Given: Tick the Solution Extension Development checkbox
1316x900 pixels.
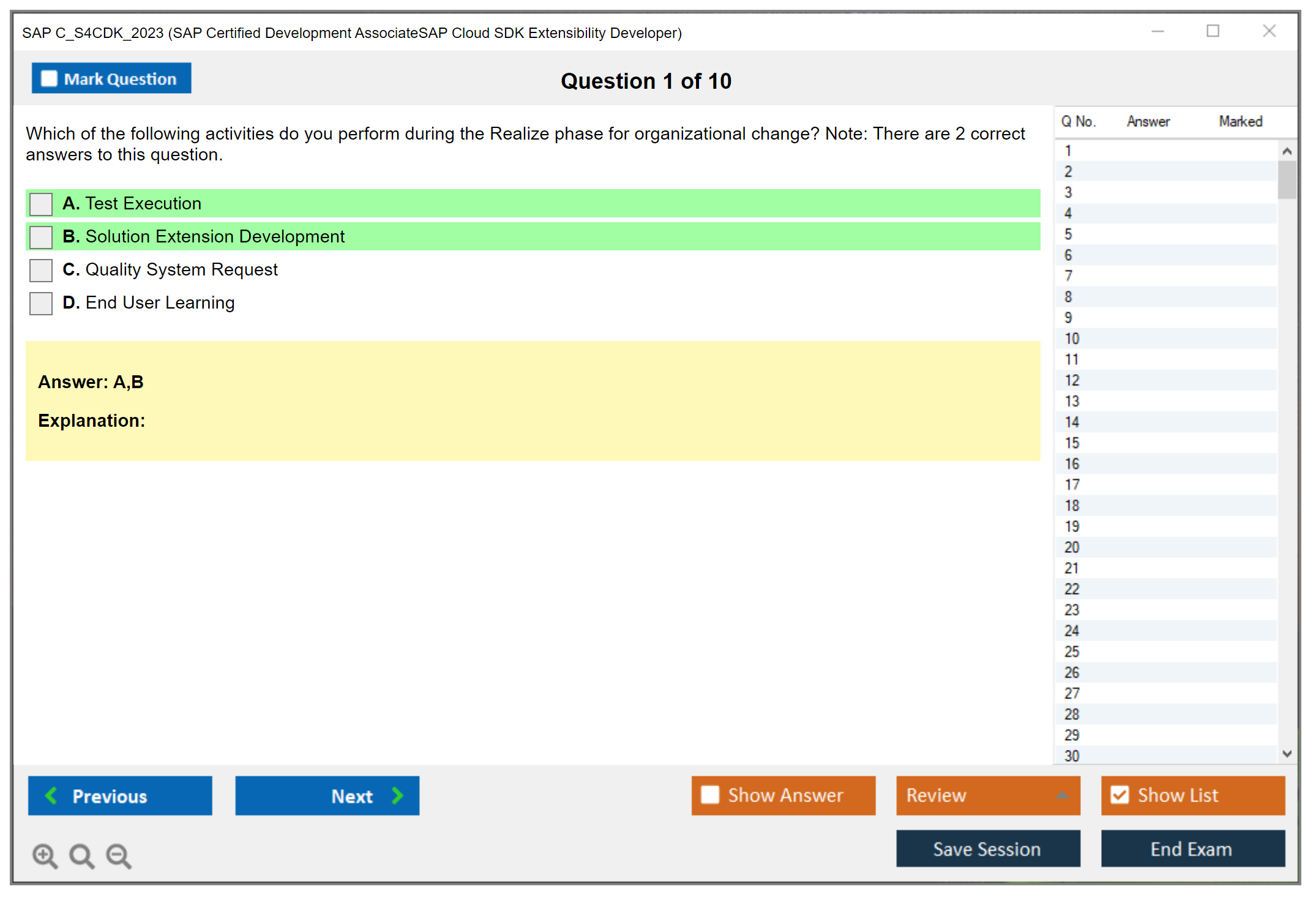Looking at the screenshot, I should coord(41,237).
